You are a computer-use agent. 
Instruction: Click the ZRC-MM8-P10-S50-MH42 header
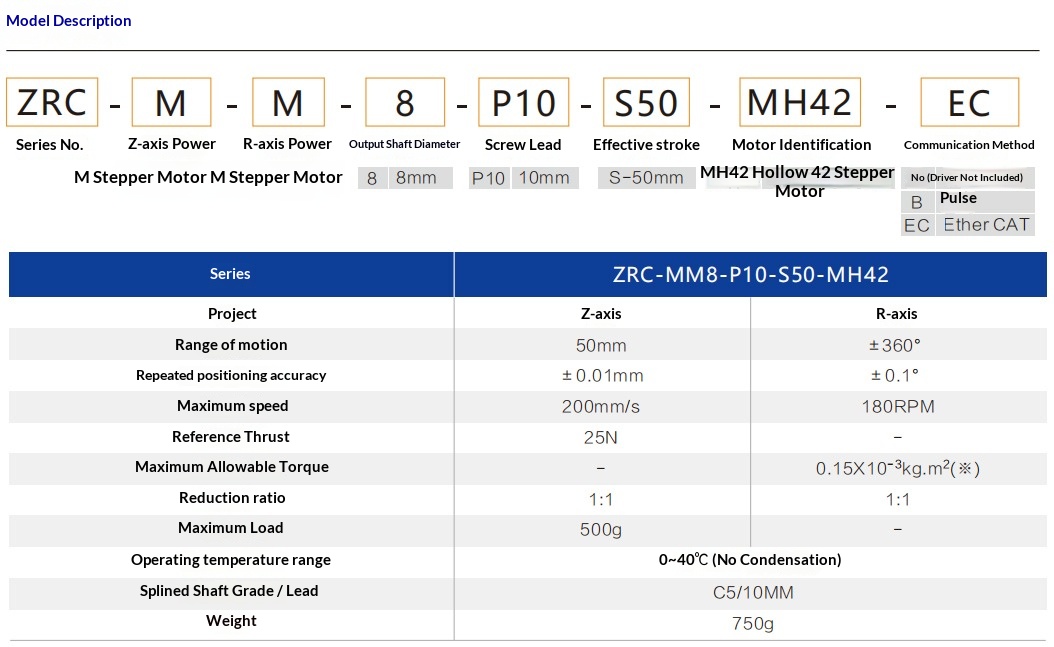750,274
